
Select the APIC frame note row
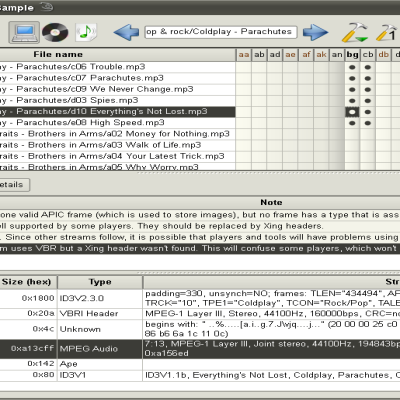(x=200, y=215)
